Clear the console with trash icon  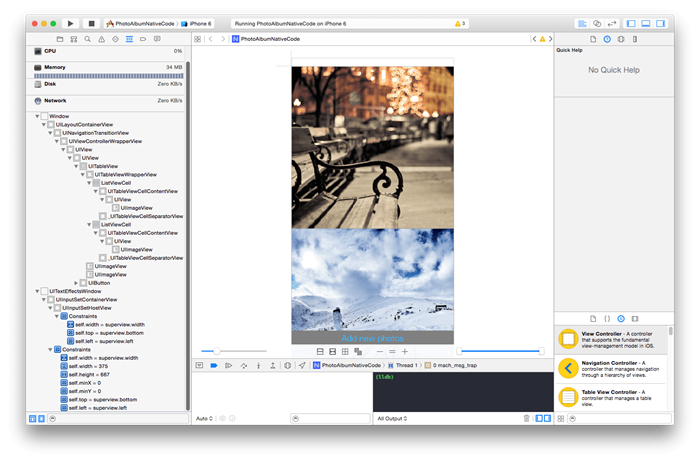point(526,418)
